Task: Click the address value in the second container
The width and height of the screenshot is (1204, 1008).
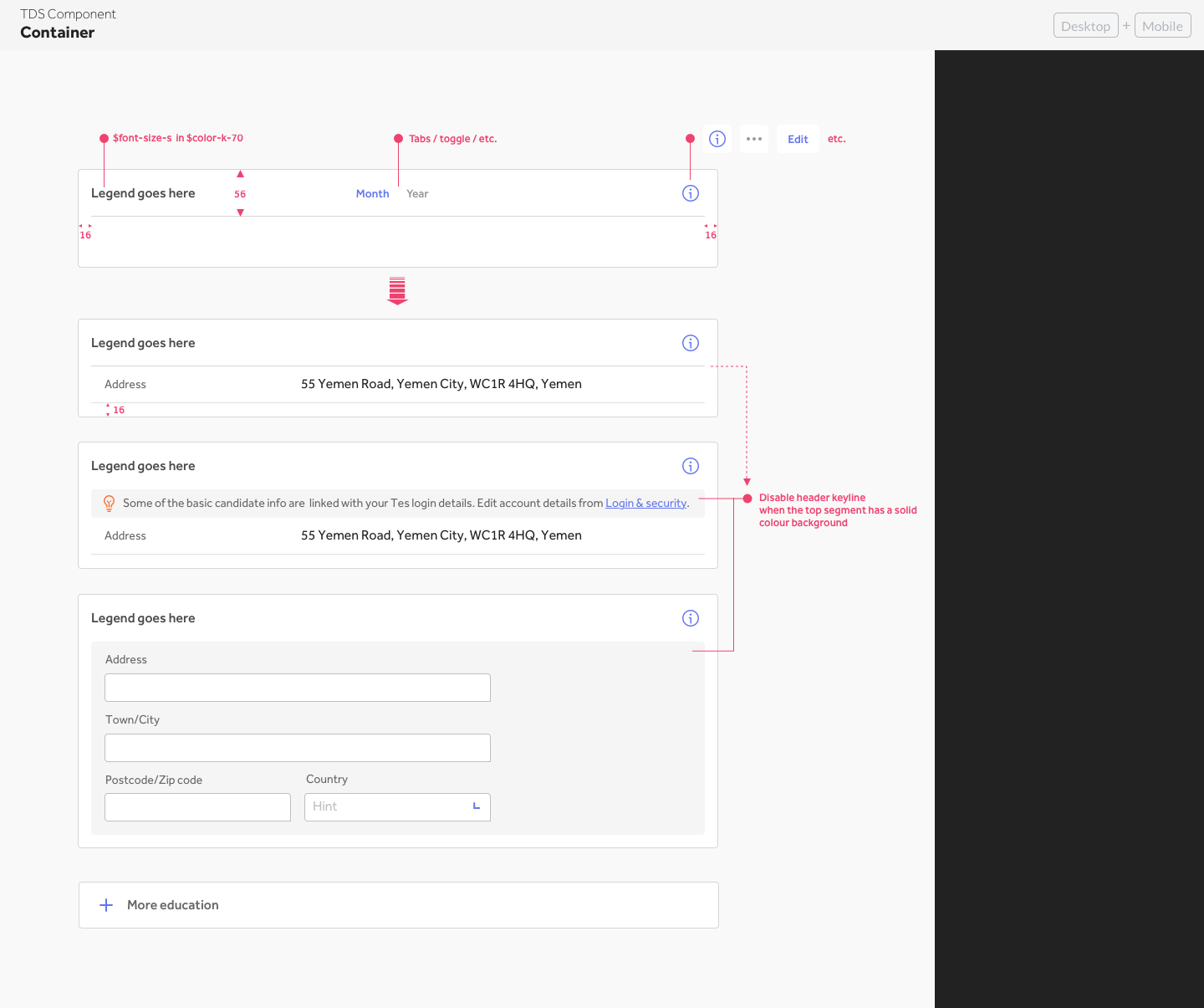Action: 441,384
